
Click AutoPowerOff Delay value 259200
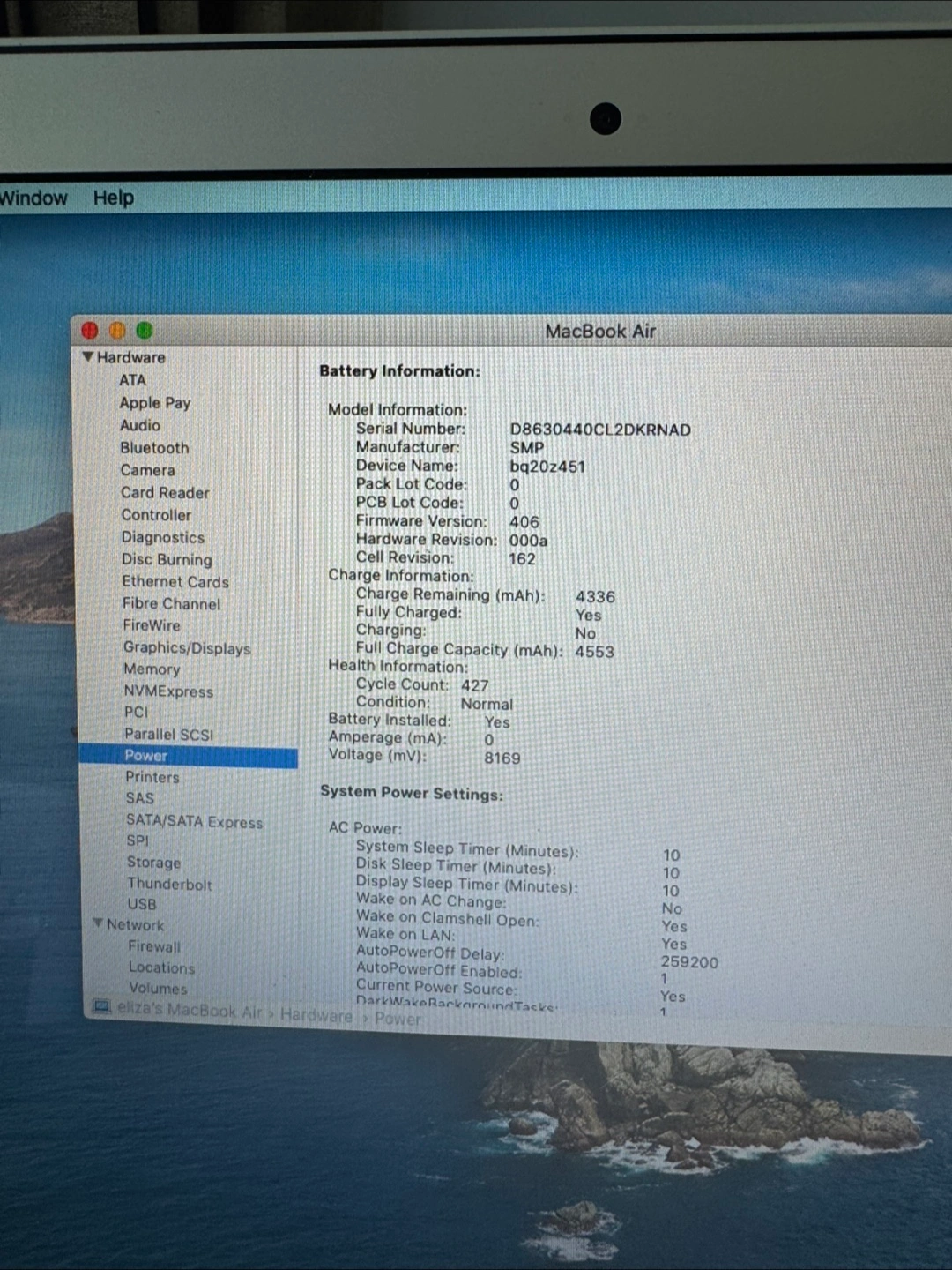(x=689, y=962)
